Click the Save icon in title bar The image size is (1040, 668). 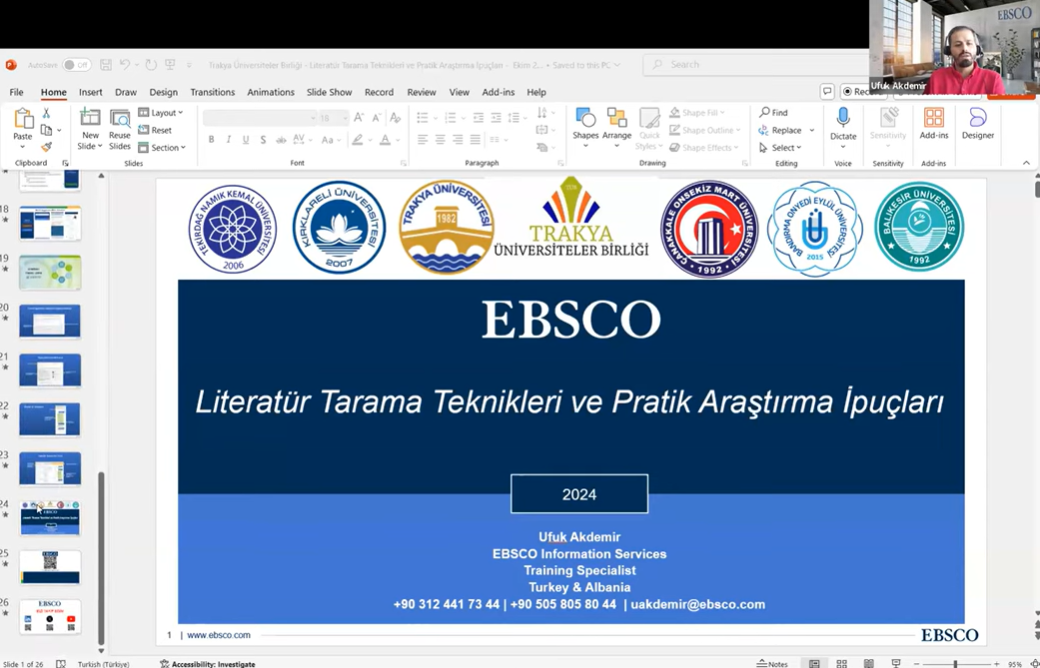click(x=105, y=64)
